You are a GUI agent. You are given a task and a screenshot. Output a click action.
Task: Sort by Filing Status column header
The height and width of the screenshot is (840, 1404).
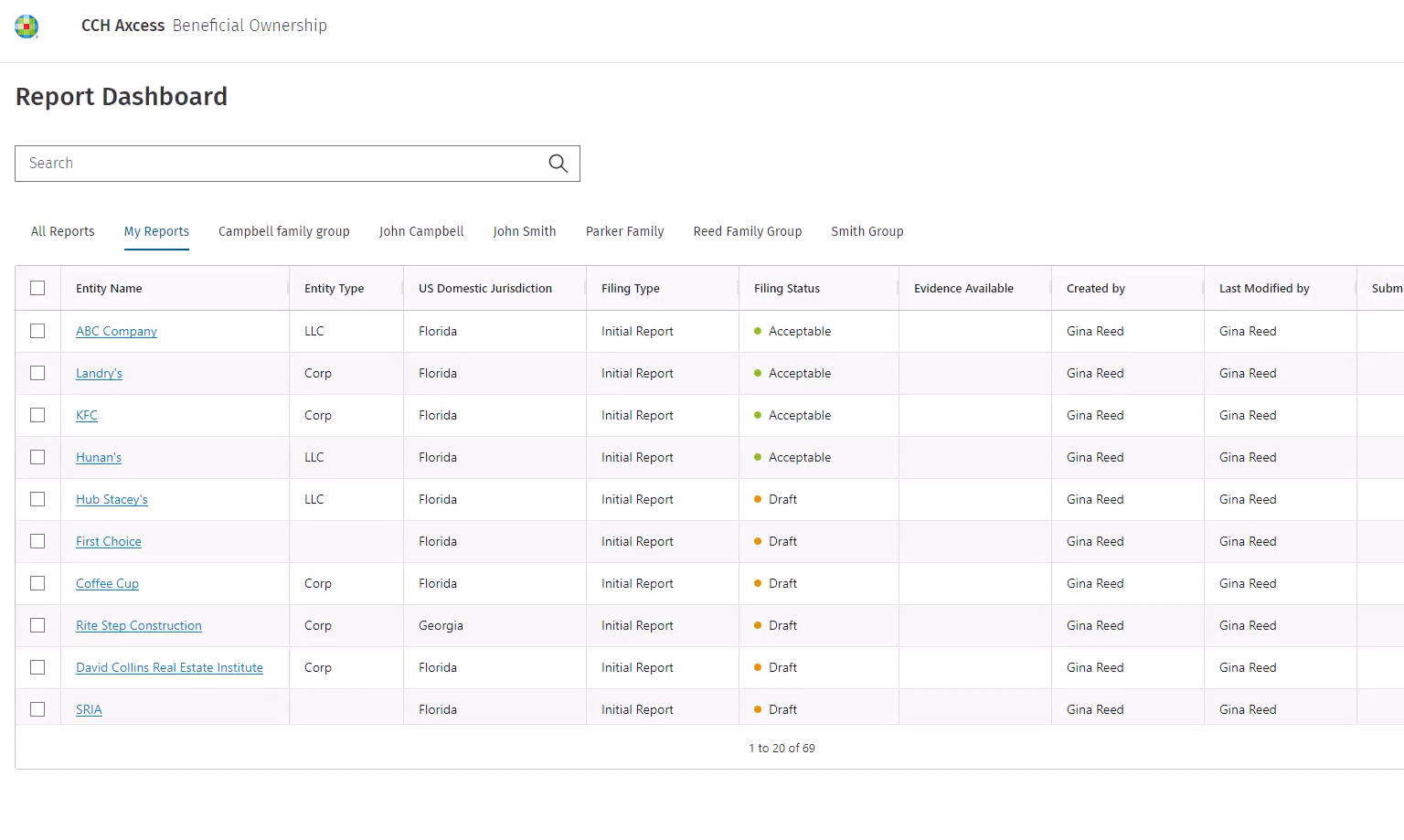tap(787, 288)
